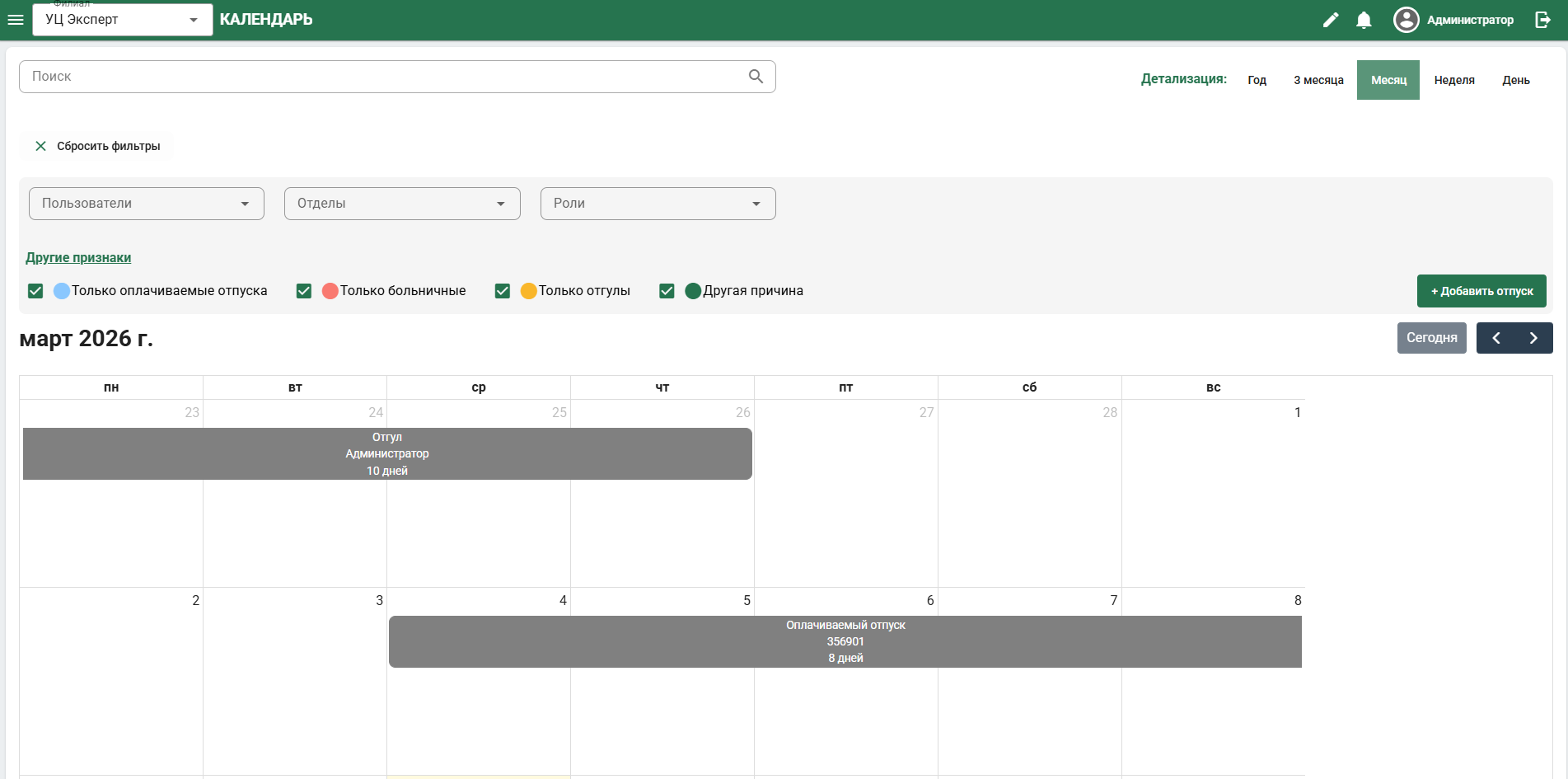This screenshot has width=1568, height=779.
Task: Toggle Только отгулы checkbox
Action: pyautogui.click(x=503, y=291)
